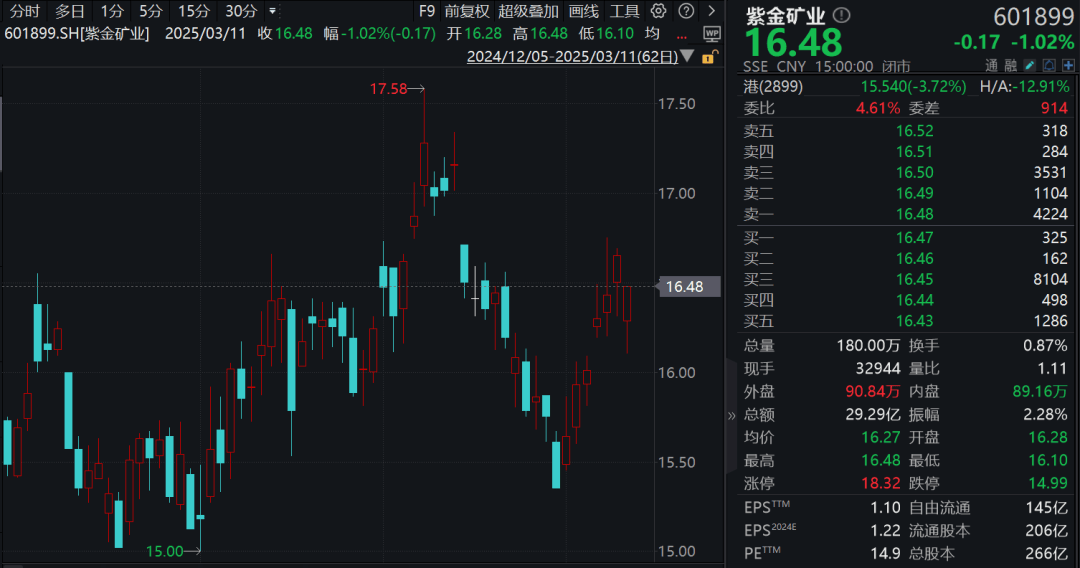Click the 融 margin tag
This screenshot has height=568, width=1080.
(x=1010, y=65)
